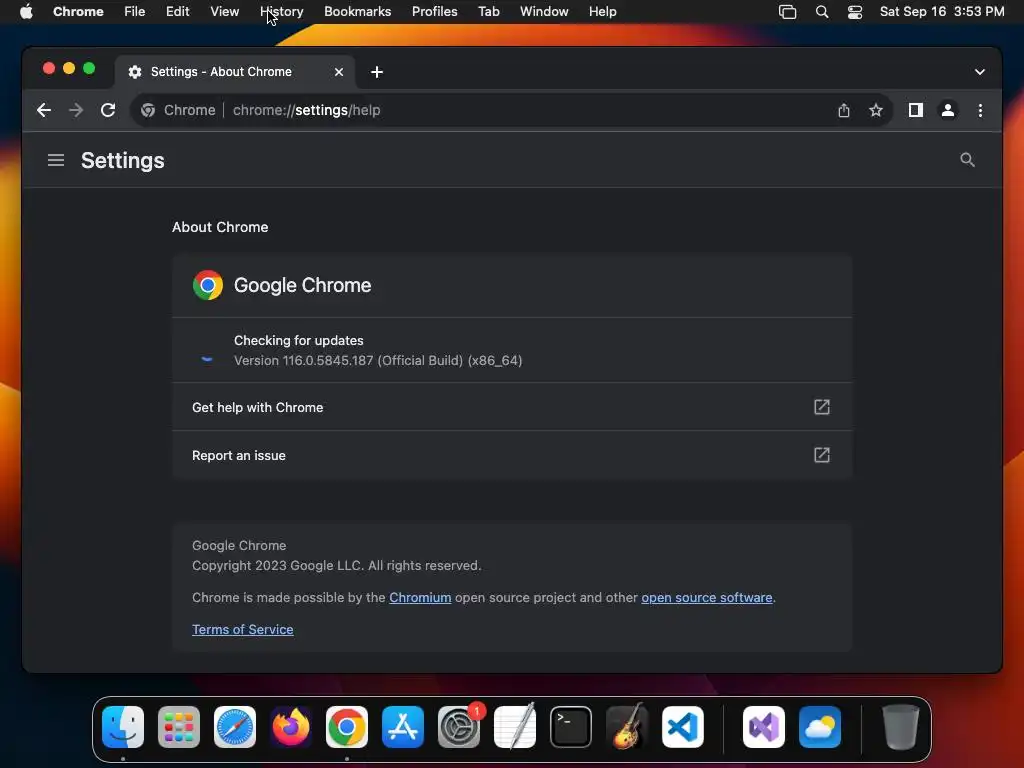This screenshot has height=768, width=1024.
Task: Launch Safari from the Dock
Action: (235, 727)
